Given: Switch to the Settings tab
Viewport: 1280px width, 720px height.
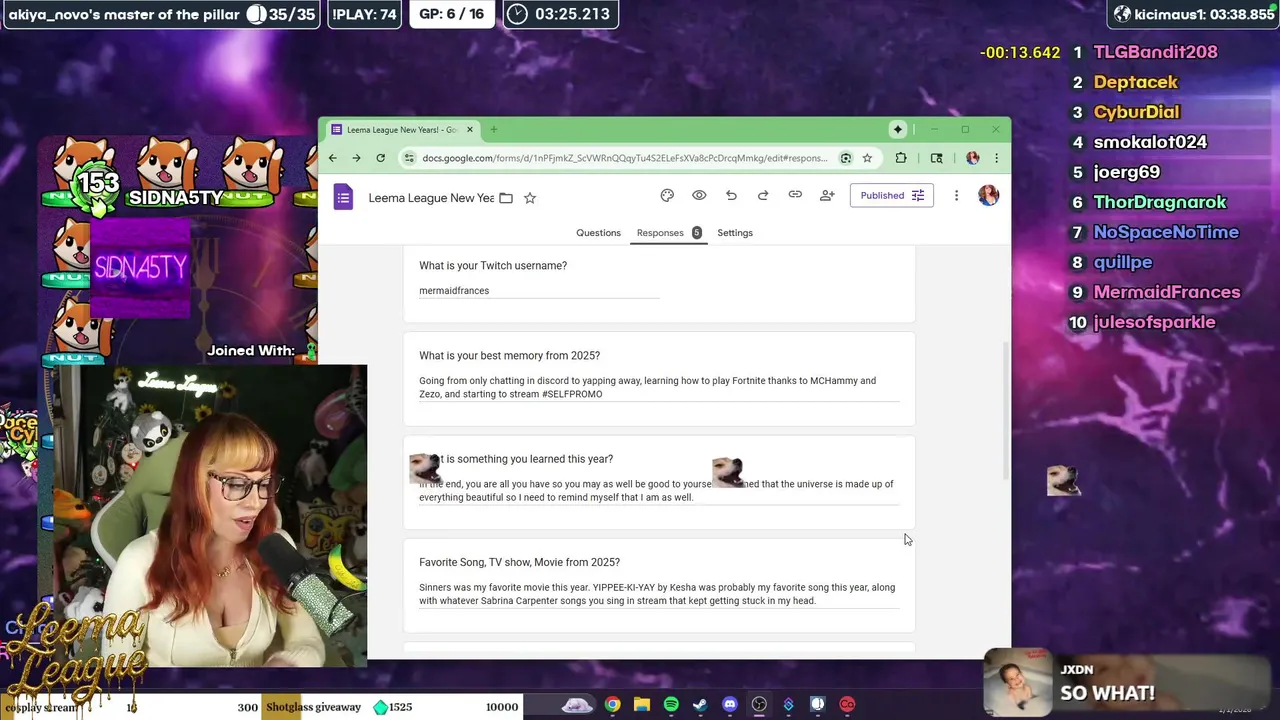Looking at the screenshot, I should 735,233.
